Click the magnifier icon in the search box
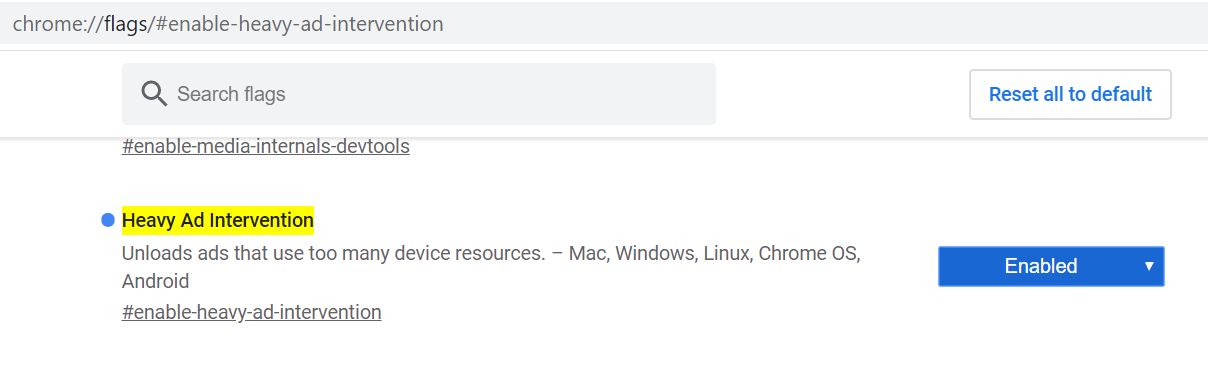 coord(153,94)
